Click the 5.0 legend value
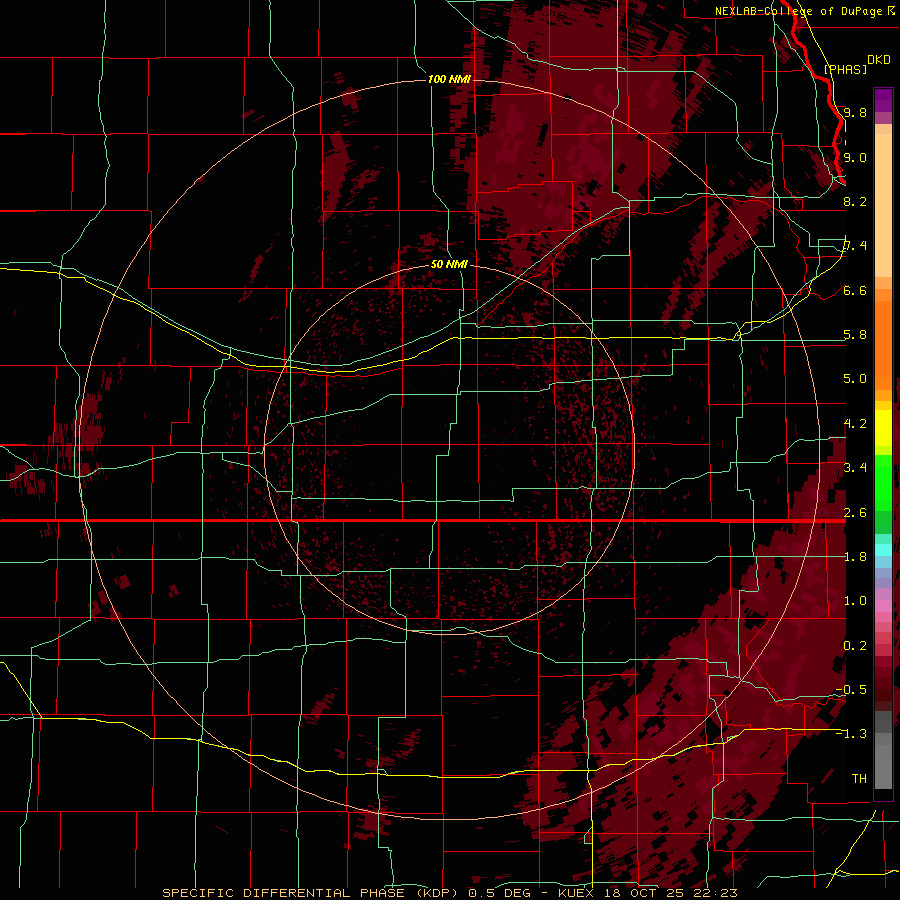The width and height of the screenshot is (900, 900). [855, 379]
